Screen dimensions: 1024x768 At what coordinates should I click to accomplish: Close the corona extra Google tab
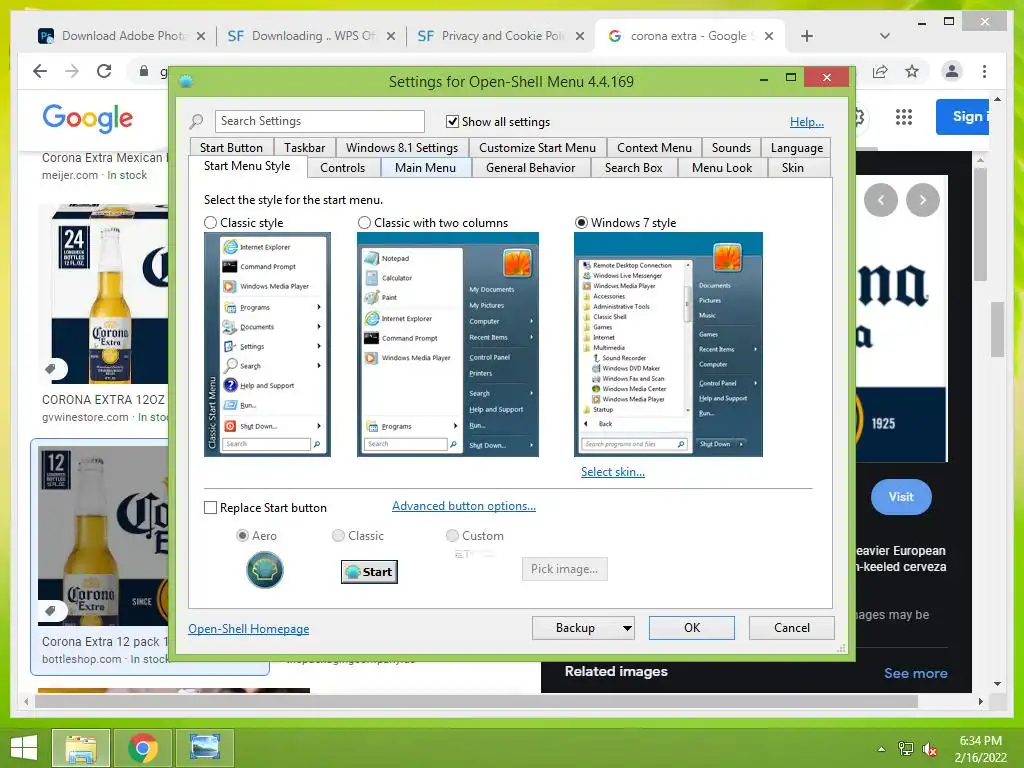[x=769, y=37]
